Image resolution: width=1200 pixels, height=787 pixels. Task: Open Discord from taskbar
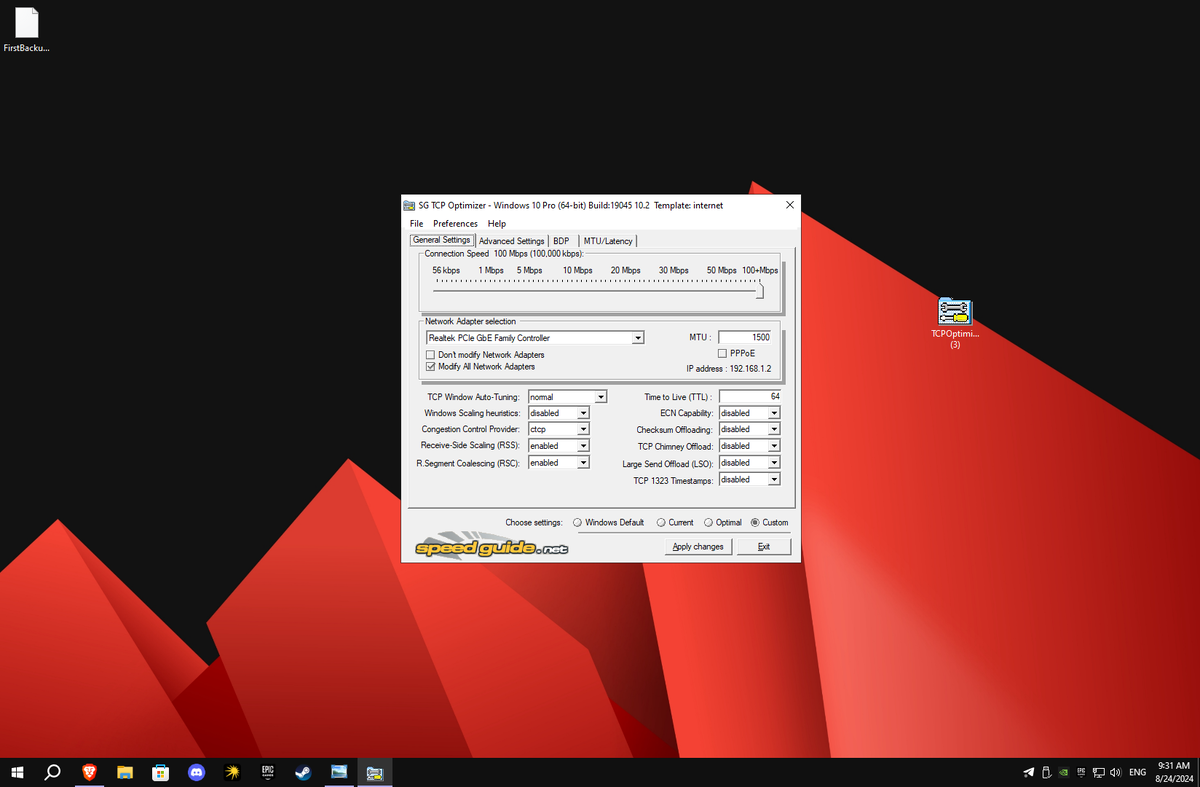click(x=196, y=772)
